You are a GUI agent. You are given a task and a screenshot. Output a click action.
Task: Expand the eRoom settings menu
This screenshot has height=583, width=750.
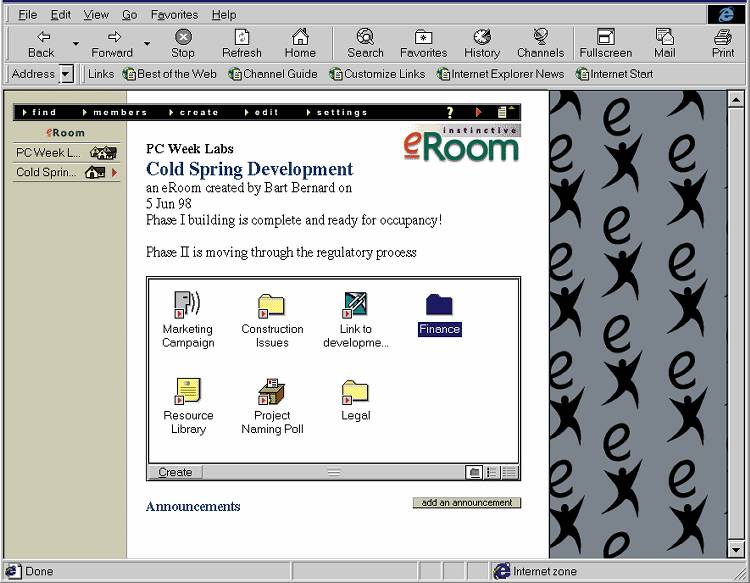coord(337,112)
